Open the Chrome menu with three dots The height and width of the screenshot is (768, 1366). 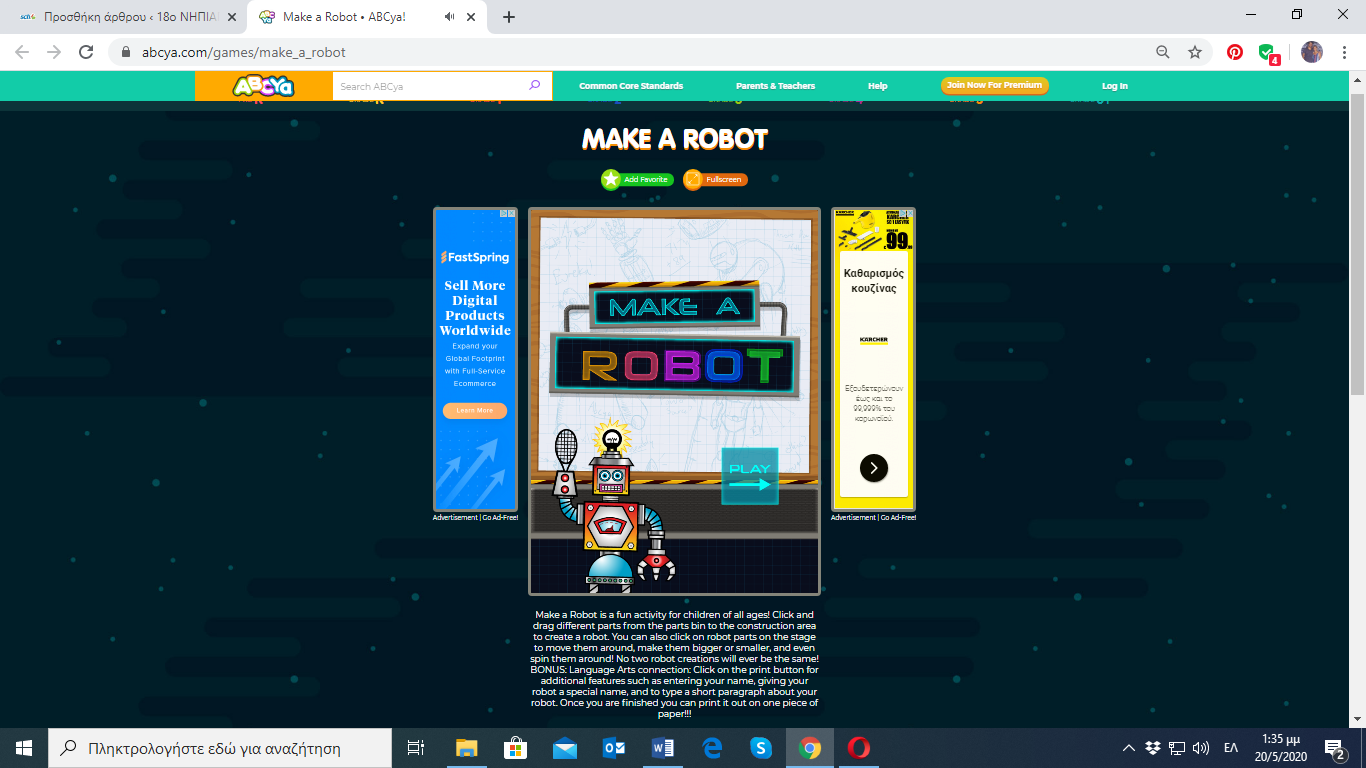click(x=1344, y=52)
